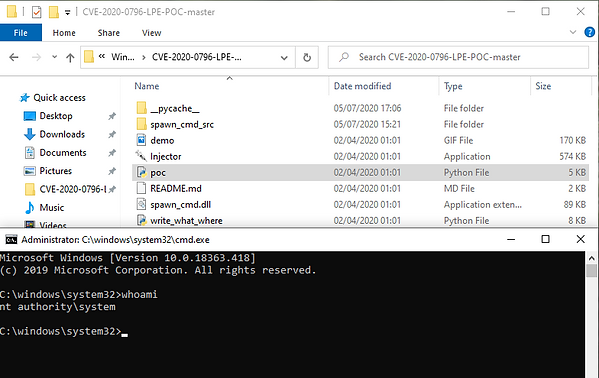Expand the ribbon with chevron arrow

pos(573,32)
